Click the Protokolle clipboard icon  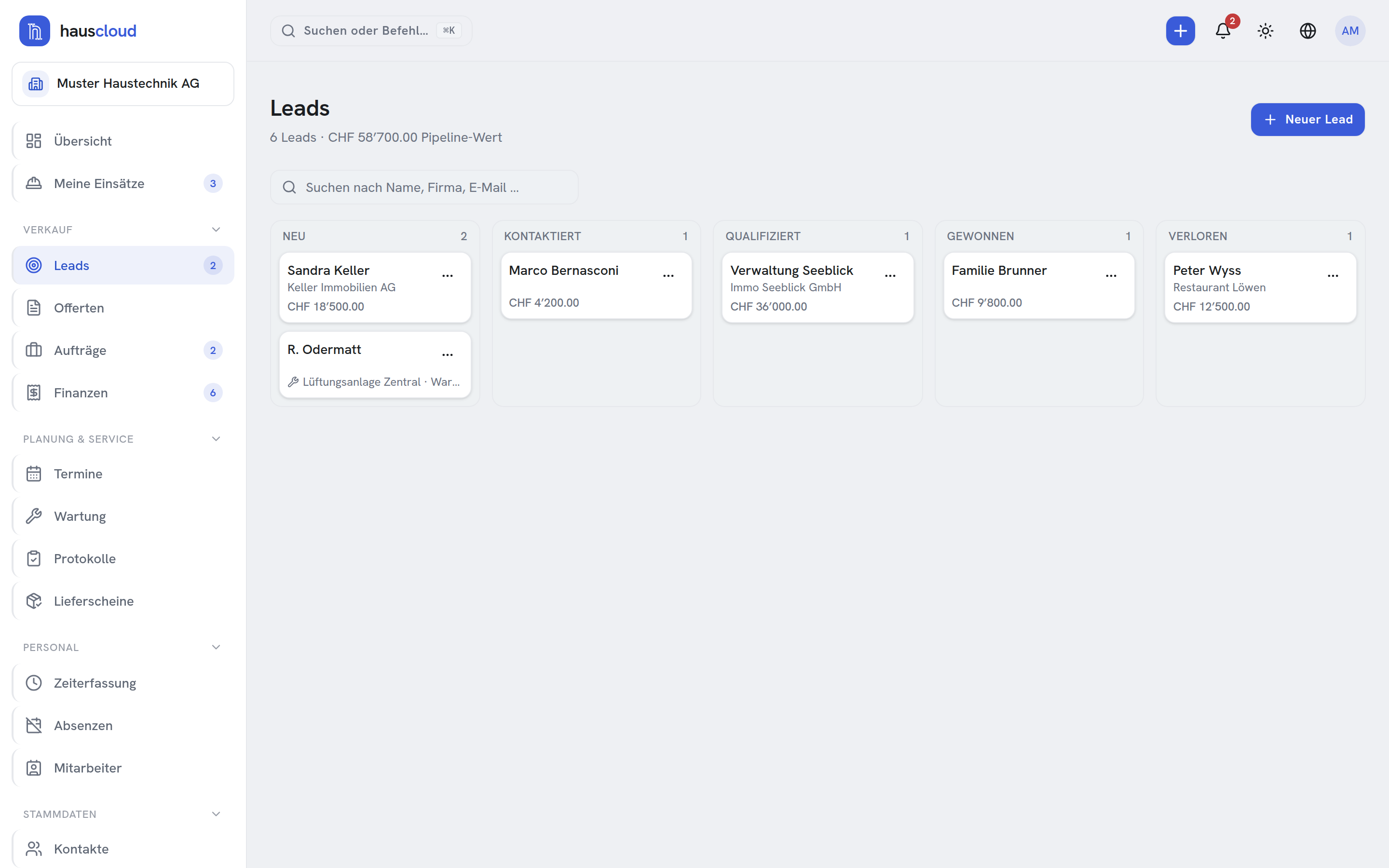(34, 558)
